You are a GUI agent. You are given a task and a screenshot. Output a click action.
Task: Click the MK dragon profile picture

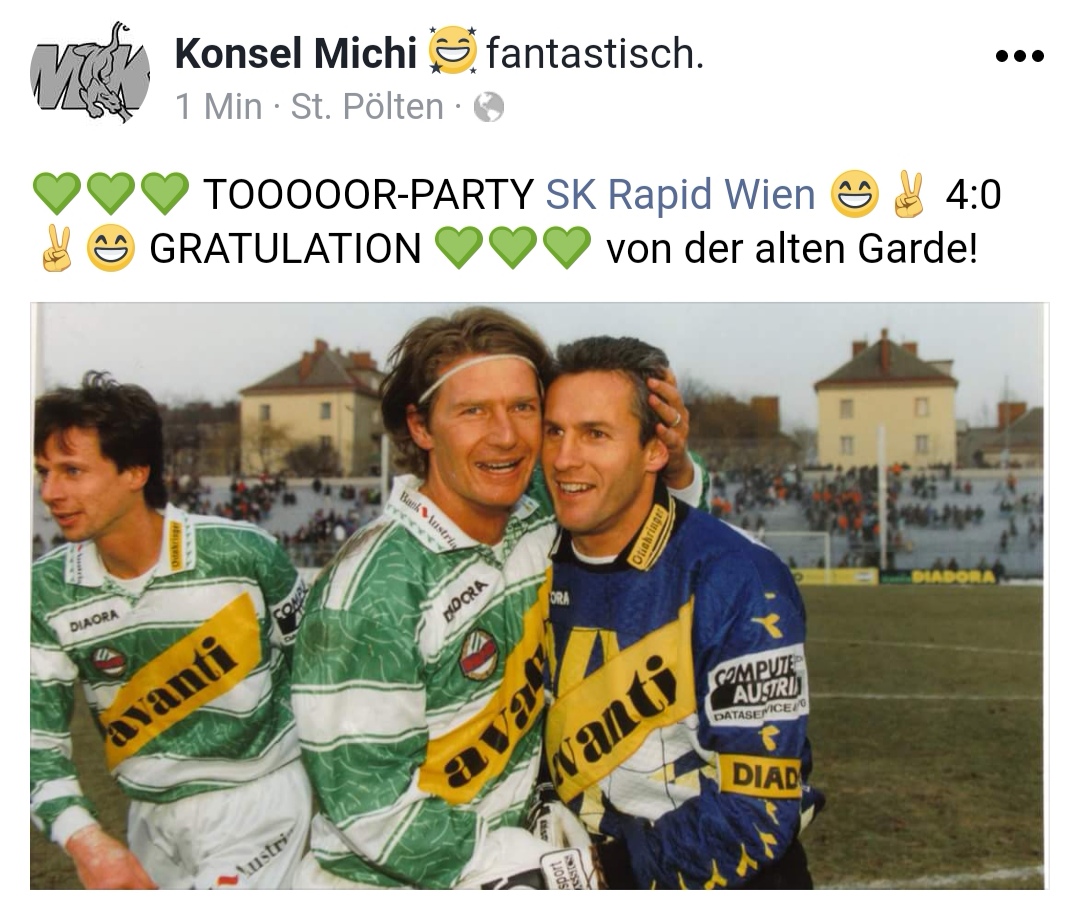coord(90,72)
